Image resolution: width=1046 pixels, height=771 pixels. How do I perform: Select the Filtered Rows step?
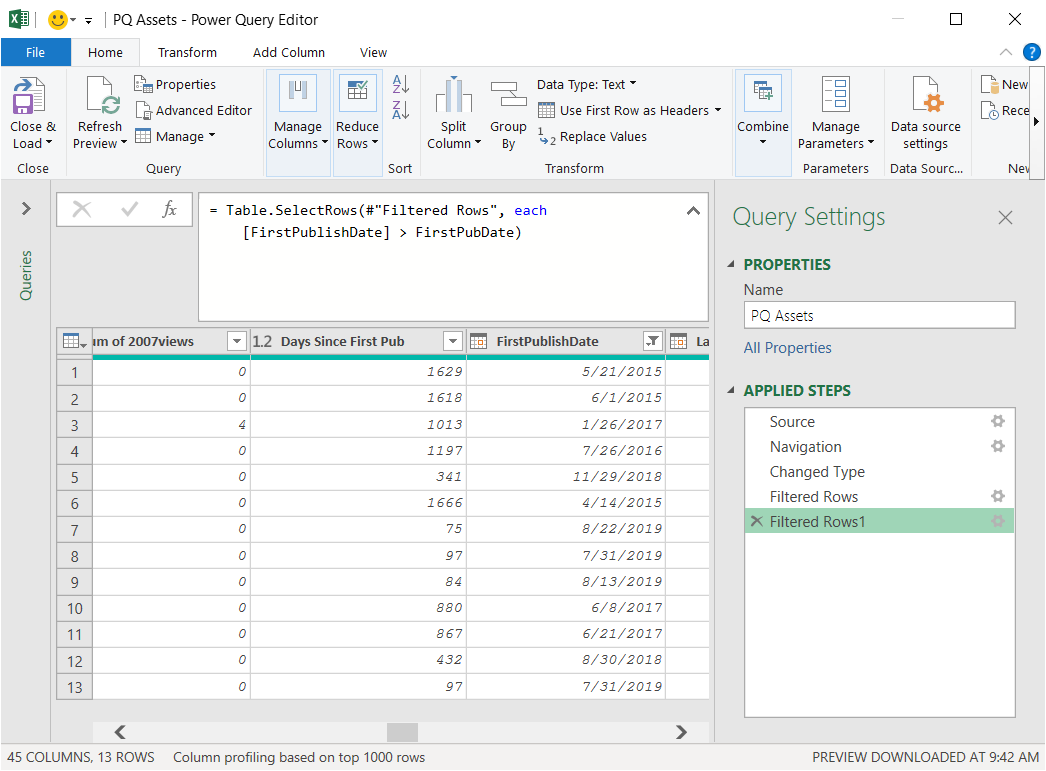click(x=814, y=497)
